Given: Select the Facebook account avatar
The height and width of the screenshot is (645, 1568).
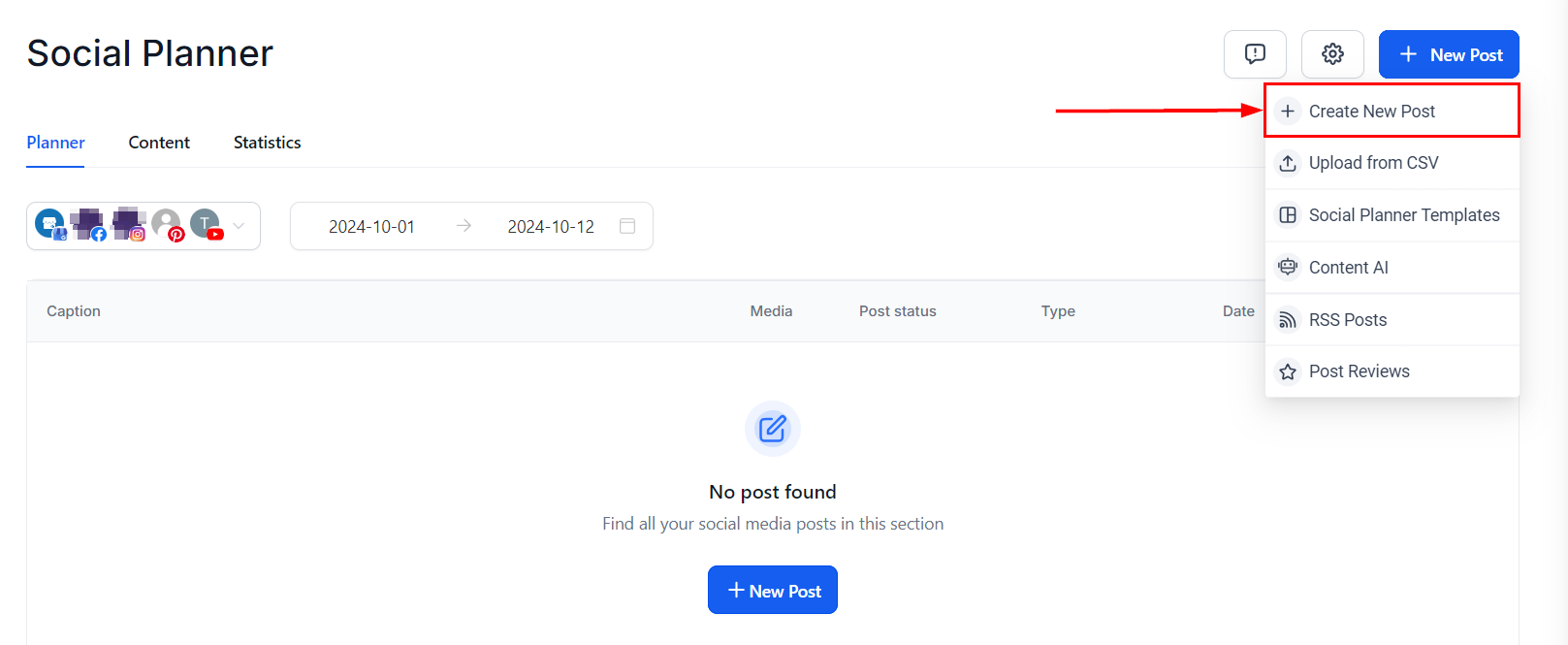Looking at the screenshot, I should click(x=88, y=225).
